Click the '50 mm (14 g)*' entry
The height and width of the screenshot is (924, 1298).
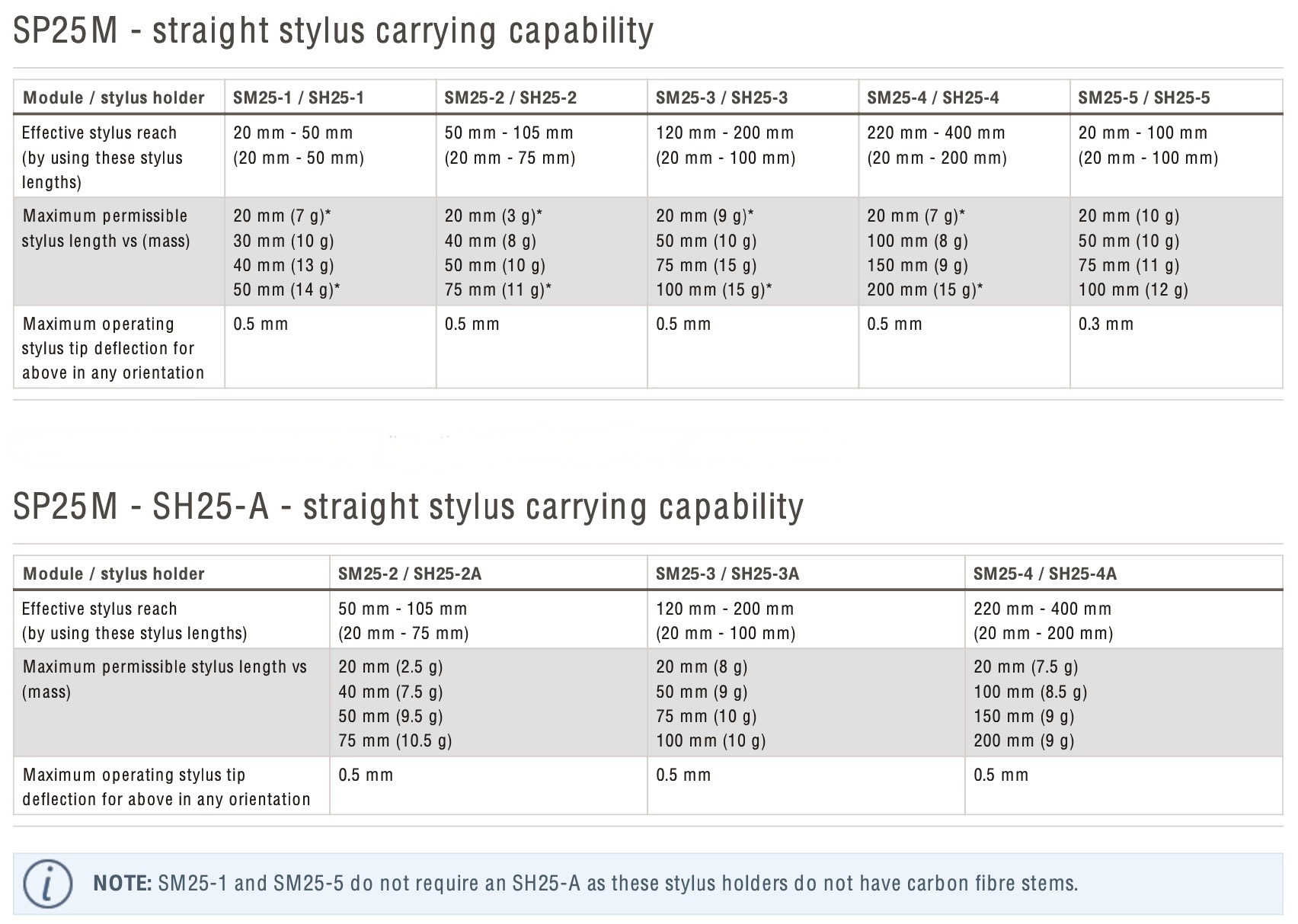286,289
